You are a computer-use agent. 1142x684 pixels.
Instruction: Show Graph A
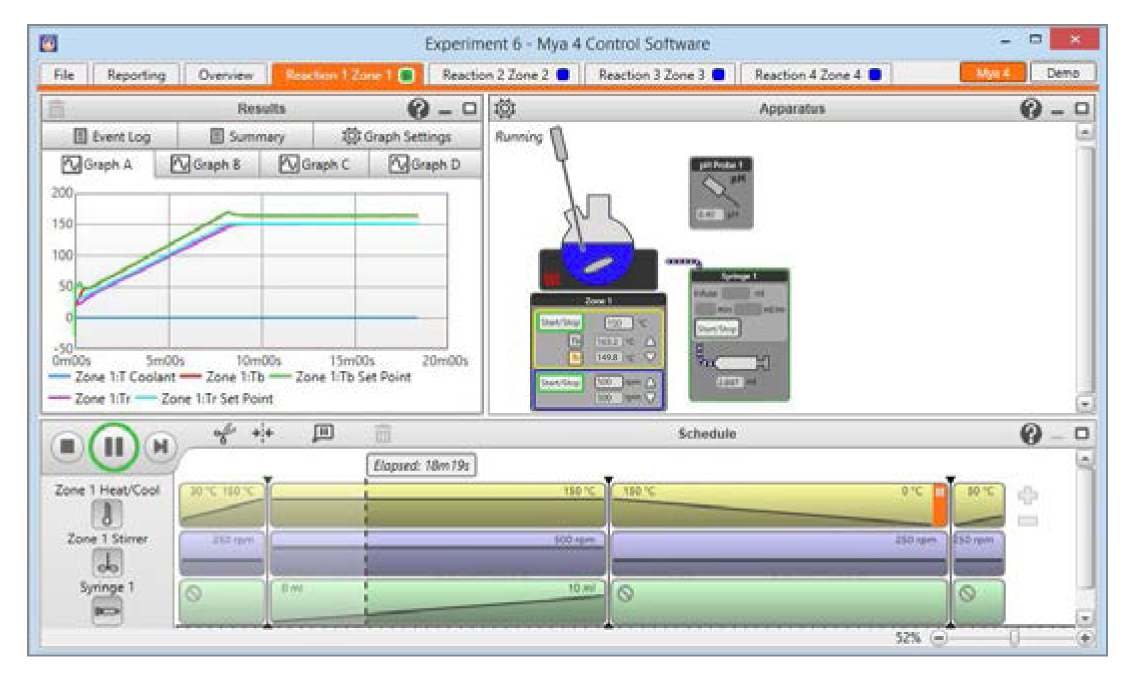[x=98, y=165]
